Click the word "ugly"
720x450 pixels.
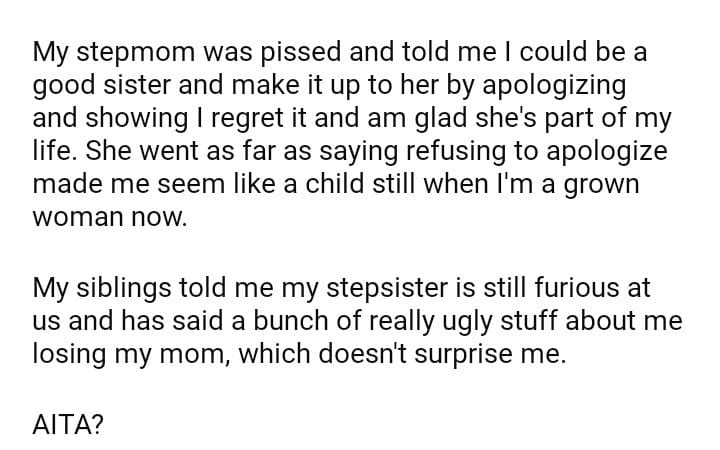point(467,324)
